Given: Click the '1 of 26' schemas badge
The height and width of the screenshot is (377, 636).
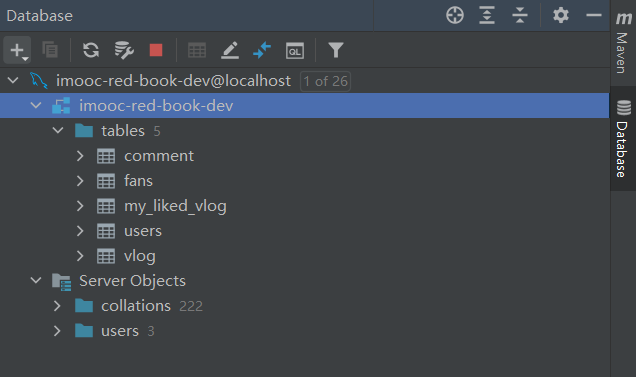Looking at the screenshot, I should tap(326, 81).
